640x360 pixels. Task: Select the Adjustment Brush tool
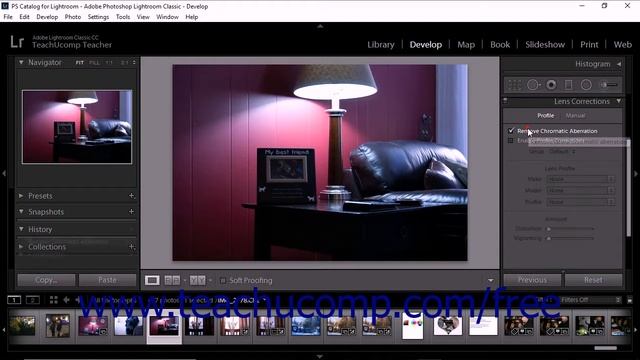[x=608, y=84]
